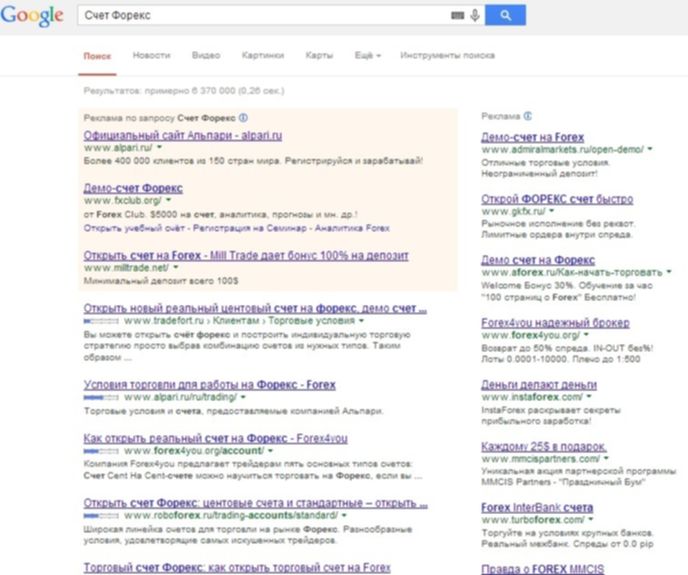
Task: Switch to the Новости tab
Action: click(151, 56)
